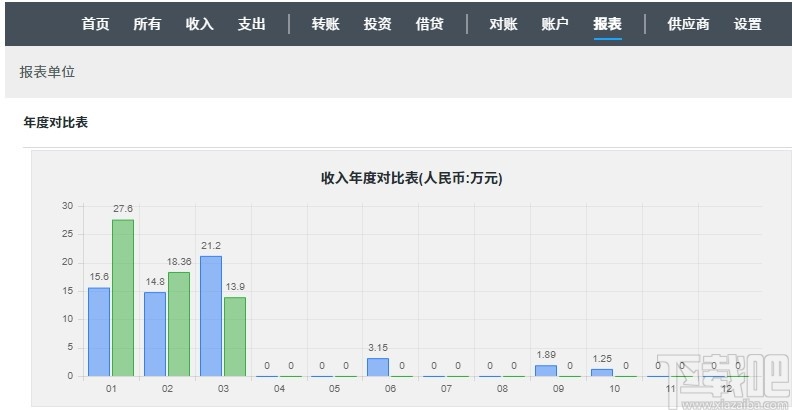The height and width of the screenshot is (410, 792).
Task: Open the 设置 settings page
Action: (748, 24)
